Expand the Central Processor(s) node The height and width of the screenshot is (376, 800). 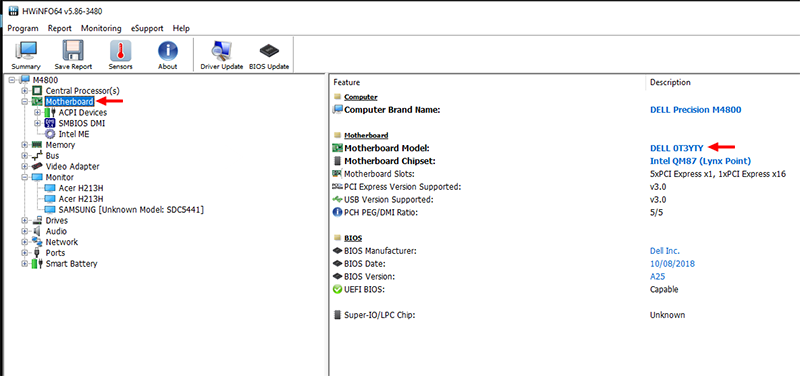point(24,91)
